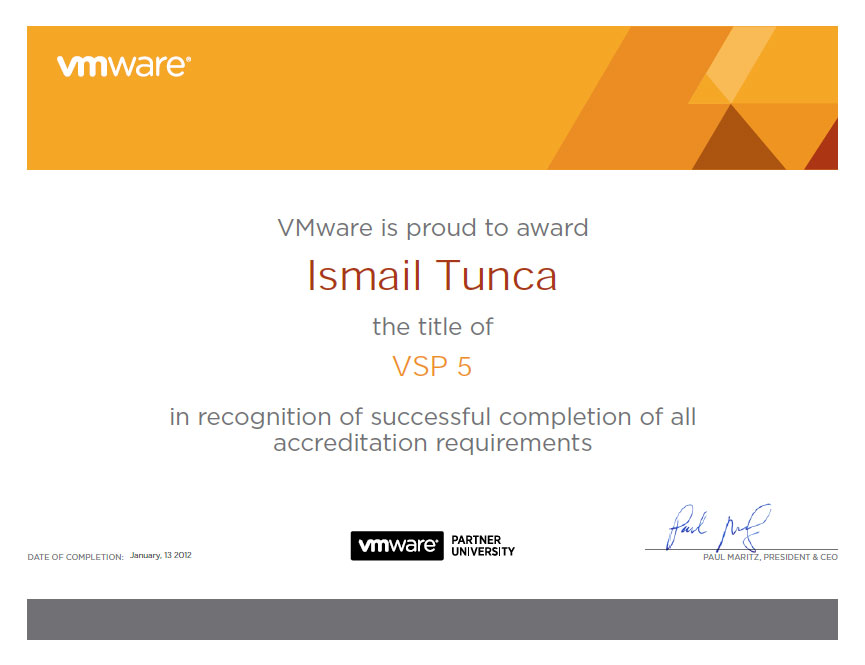Click the Paul Maritz handwritten signature
This screenshot has width=865, height=665.
click(718, 528)
